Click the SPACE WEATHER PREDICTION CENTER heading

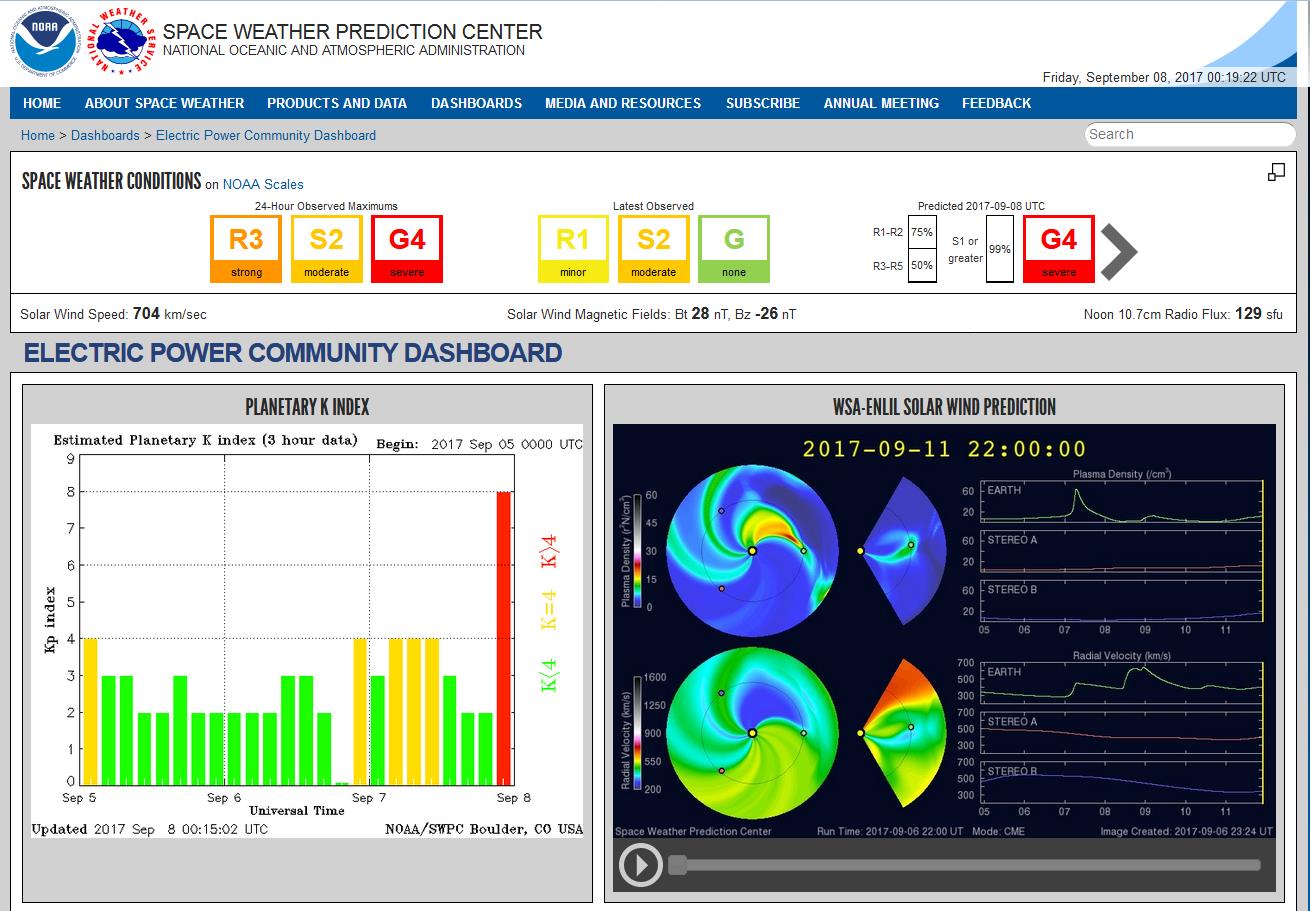pos(352,32)
